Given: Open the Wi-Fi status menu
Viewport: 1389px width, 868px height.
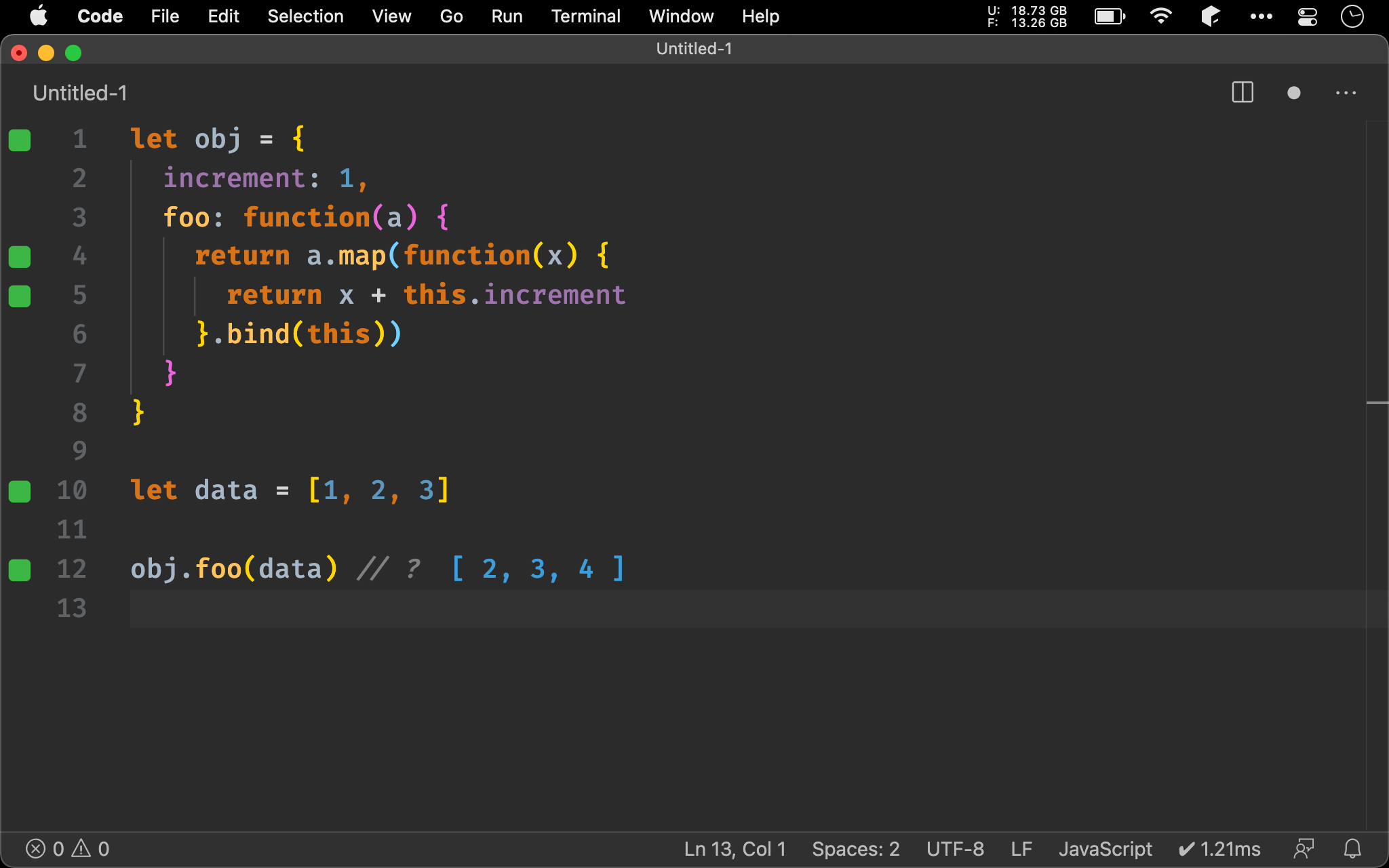Looking at the screenshot, I should [1161, 16].
